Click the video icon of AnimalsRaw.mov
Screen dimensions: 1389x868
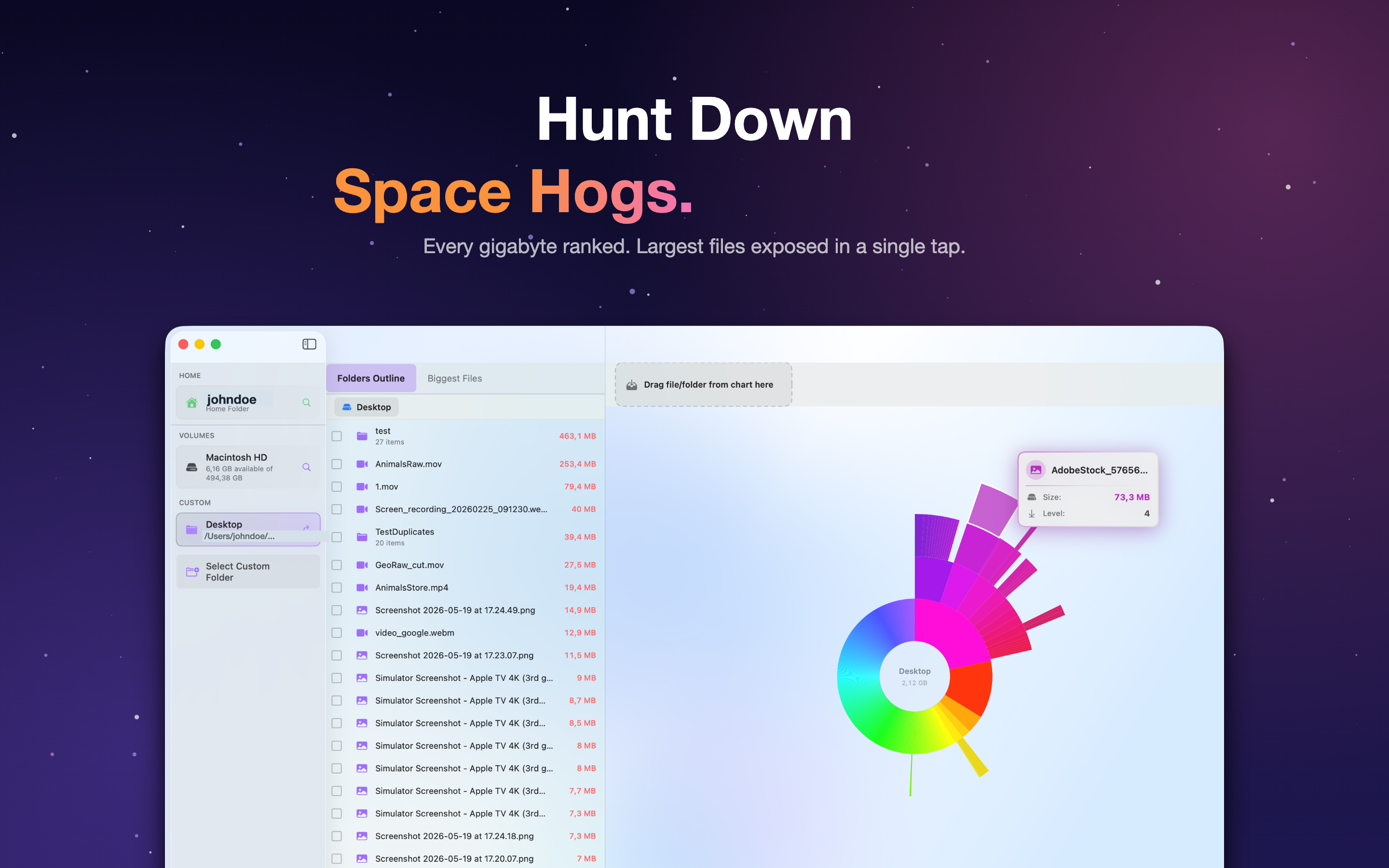pos(362,464)
